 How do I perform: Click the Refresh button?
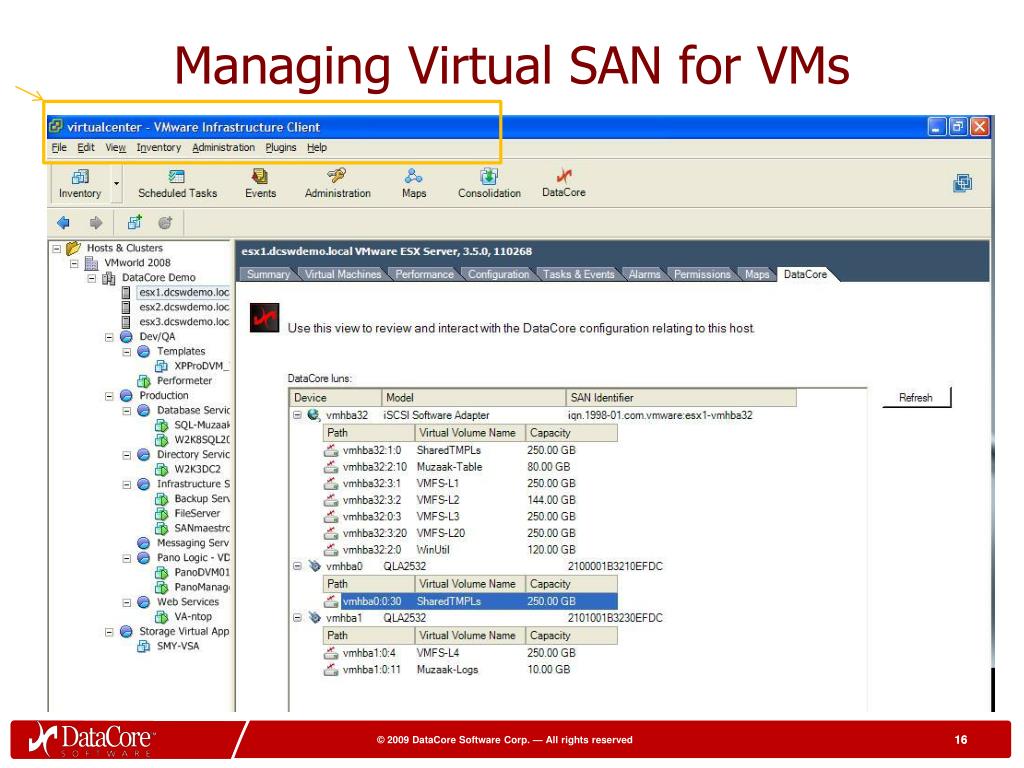[x=916, y=398]
